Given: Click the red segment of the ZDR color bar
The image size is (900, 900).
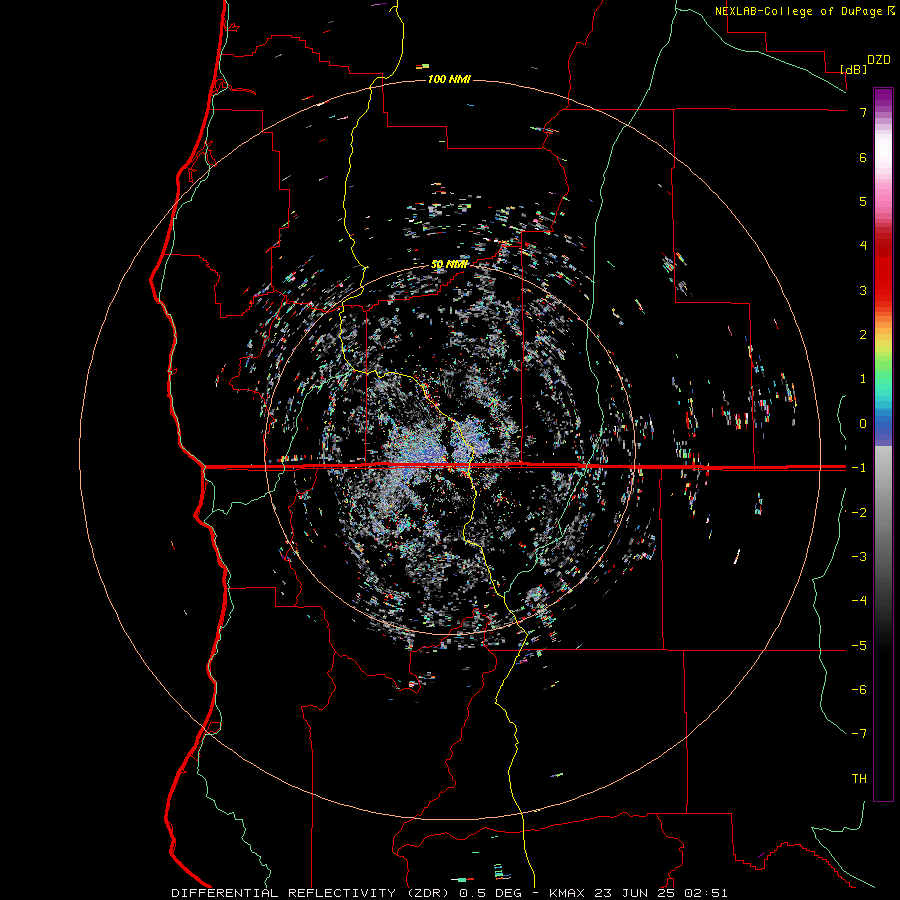Looking at the screenshot, I should (x=883, y=273).
